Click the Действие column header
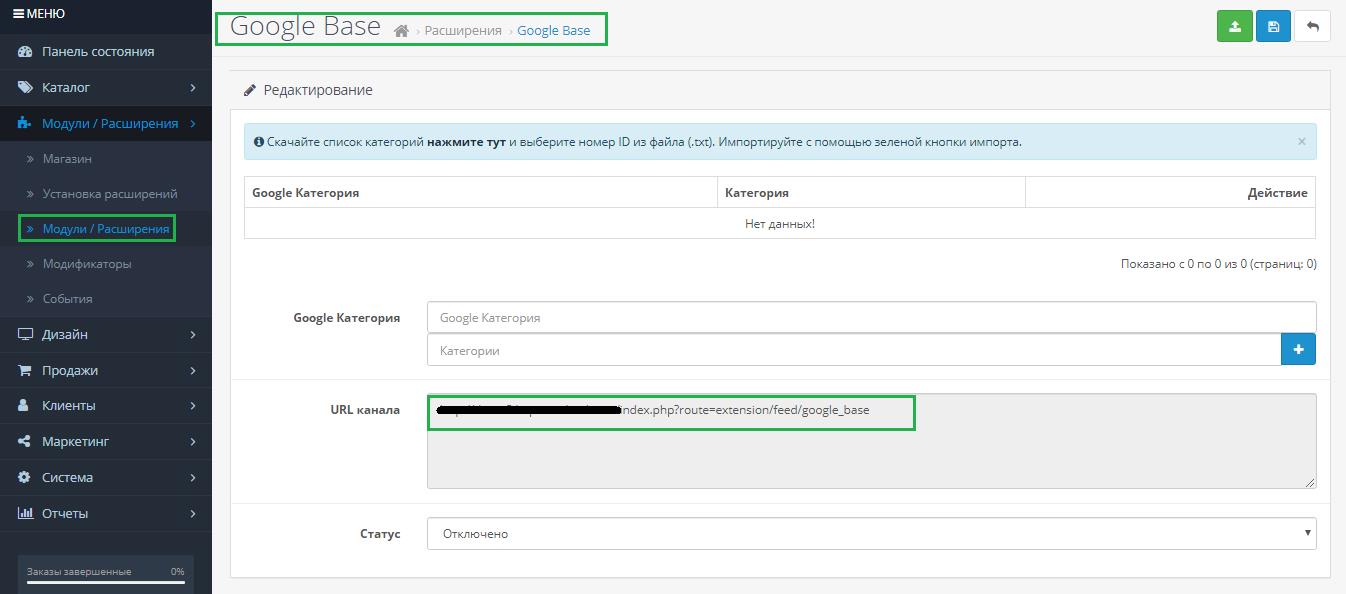 coord(1277,192)
